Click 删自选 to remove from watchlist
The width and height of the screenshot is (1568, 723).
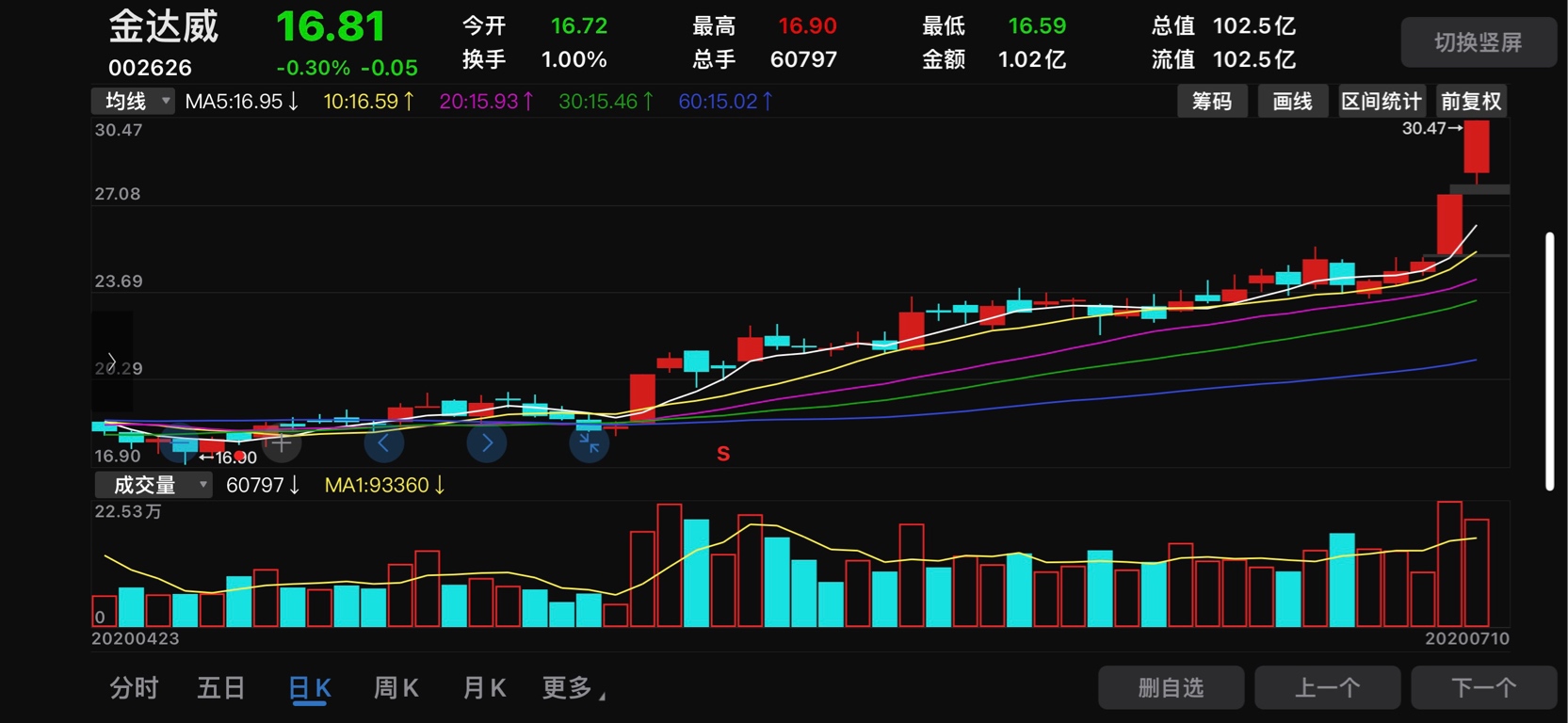tap(1172, 688)
